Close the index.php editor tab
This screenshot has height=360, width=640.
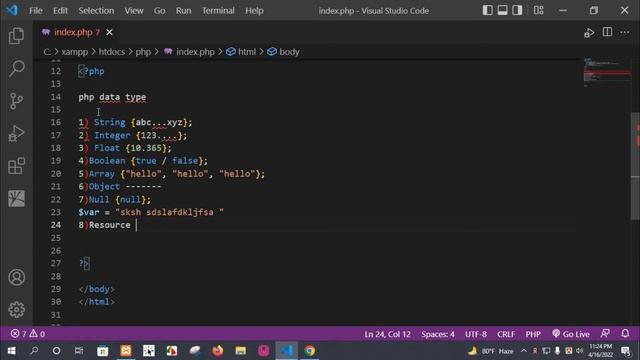[x=109, y=32]
